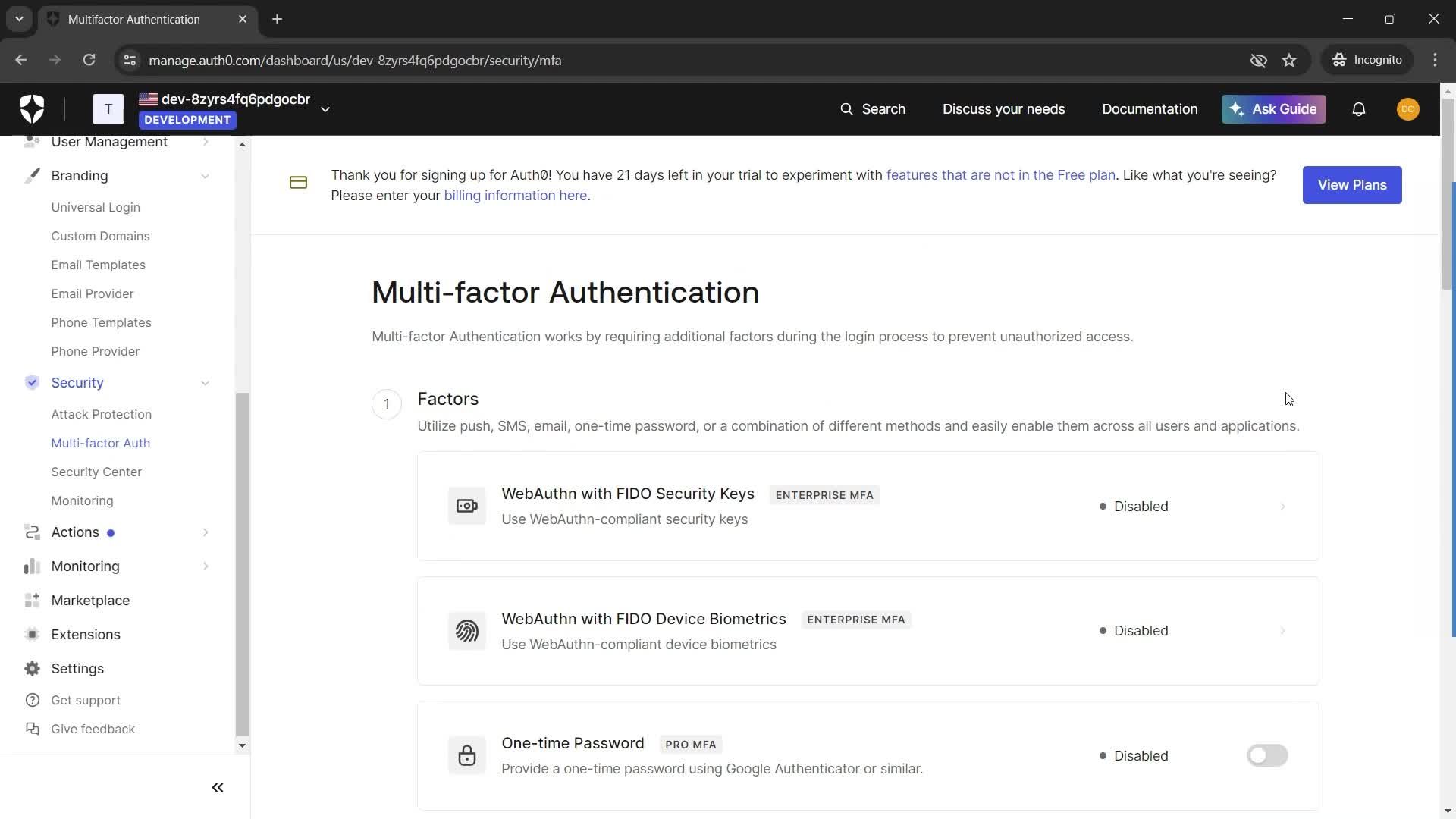Expand the tenant switcher chevron

(x=325, y=109)
